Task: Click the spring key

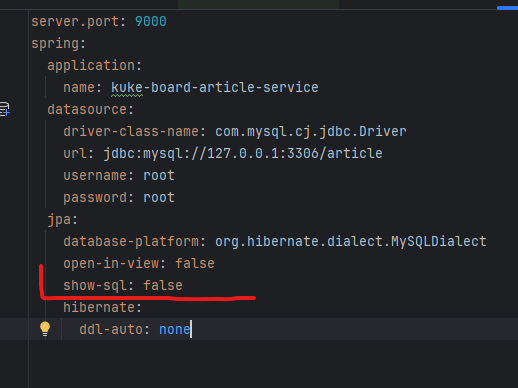Action: coord(55,44)
